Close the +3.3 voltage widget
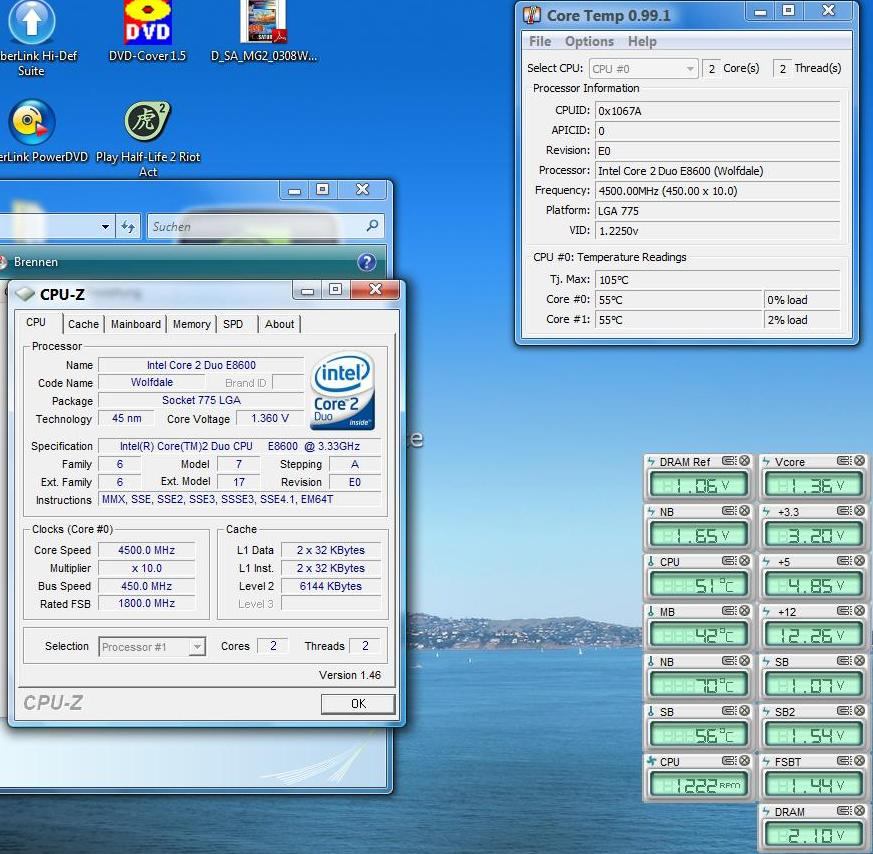Screen dimensions: 873x854 [860, 511]
